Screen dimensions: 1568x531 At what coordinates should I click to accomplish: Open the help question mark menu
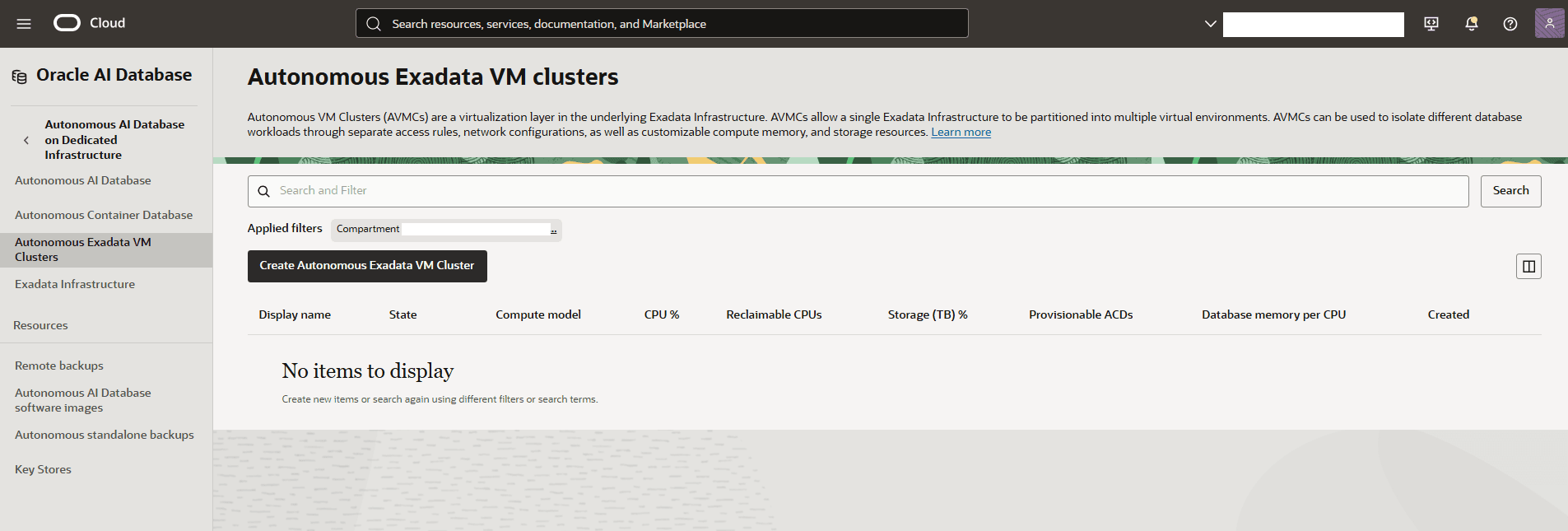(x=1510, y=24)
